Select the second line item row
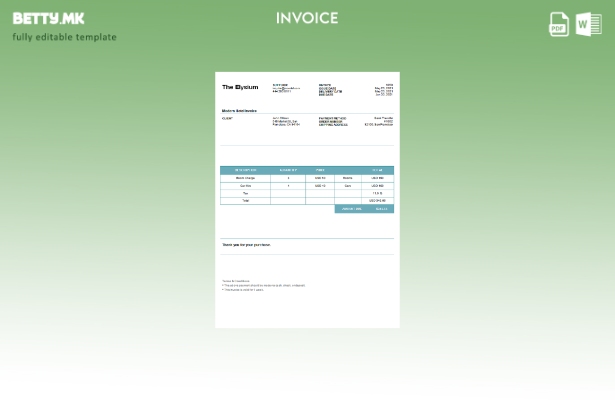 [306, 186]
